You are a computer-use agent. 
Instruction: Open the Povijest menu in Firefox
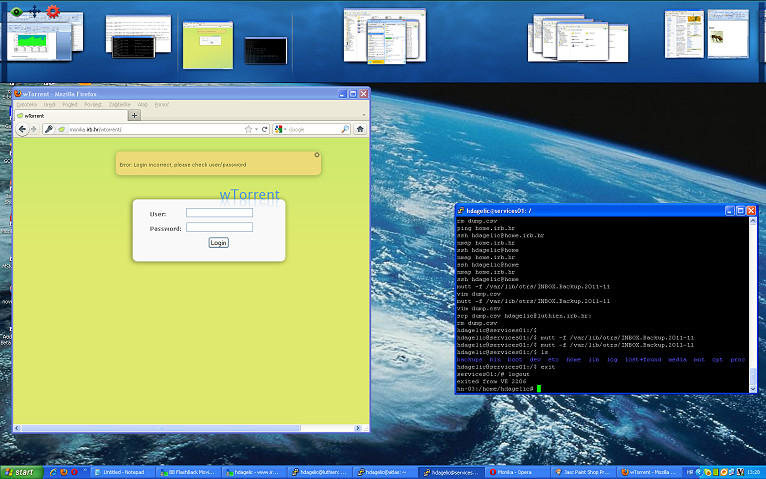pos(93,104)
